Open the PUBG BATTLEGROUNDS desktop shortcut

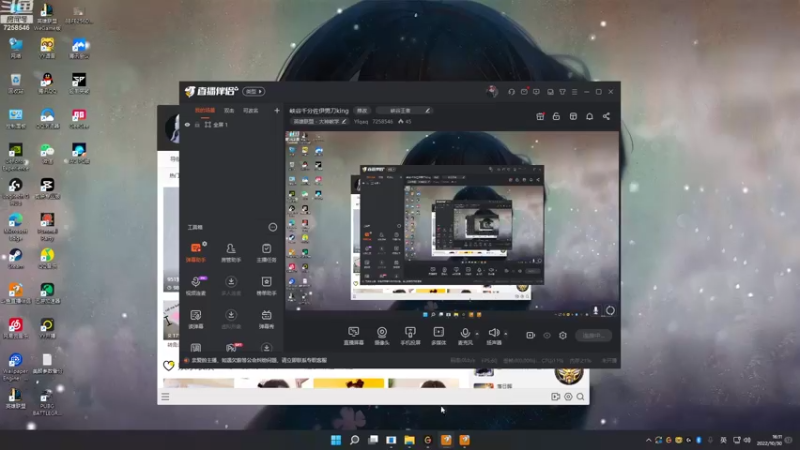(47, 402)
